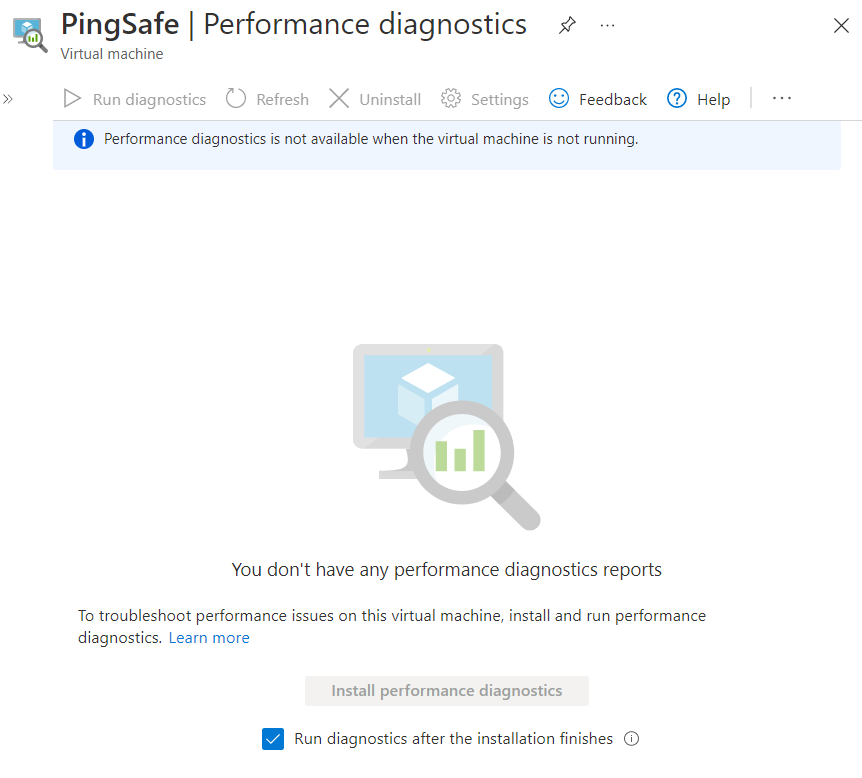Click the Feedback smiley icon
The image size is (862, 778).
pos(559,99)
